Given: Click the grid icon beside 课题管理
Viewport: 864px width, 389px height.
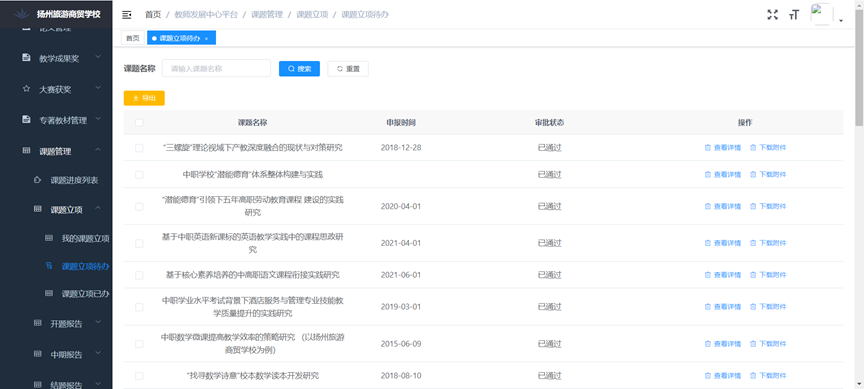Looking at the screenshot, I should [x=26, y=150].
